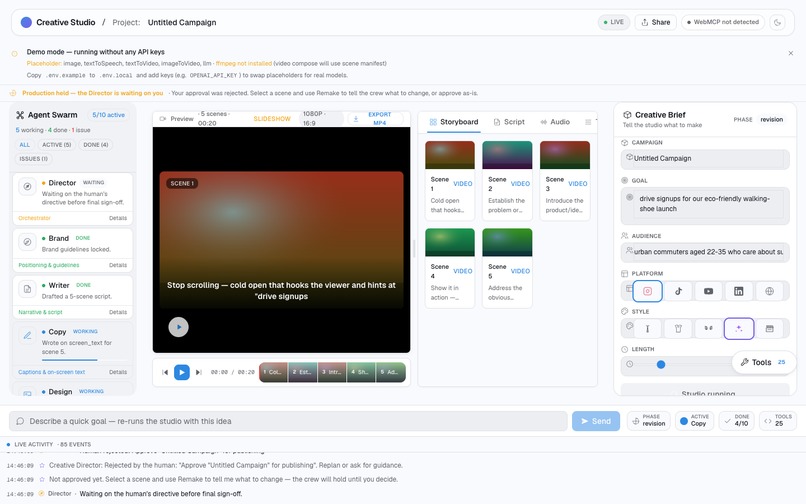The width and height of the screenshot is (806, 504).
Task: Select TikTok as the platform
Action: [x=678, y=291]
